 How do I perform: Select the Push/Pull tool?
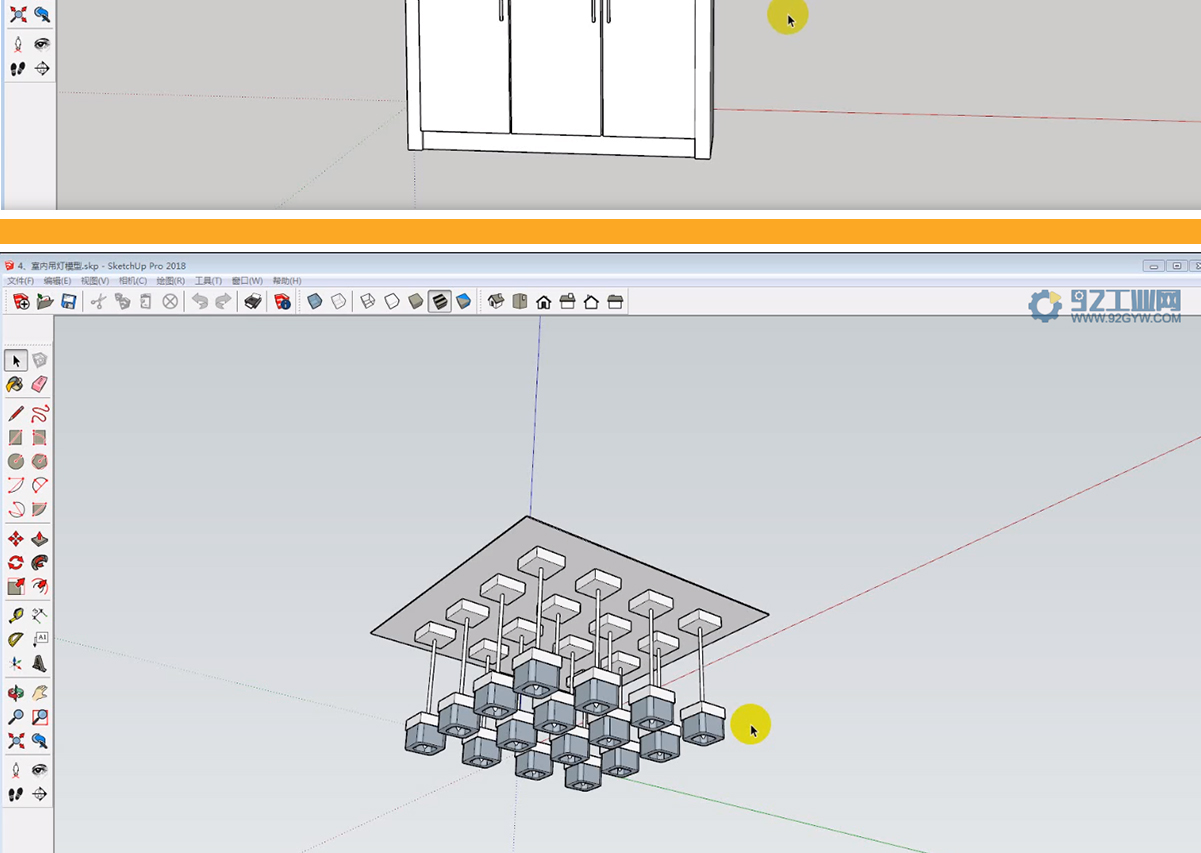coord(40,540)
